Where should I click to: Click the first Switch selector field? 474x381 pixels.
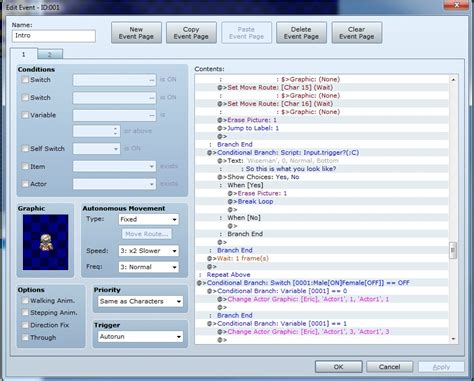tap(114, 80)
